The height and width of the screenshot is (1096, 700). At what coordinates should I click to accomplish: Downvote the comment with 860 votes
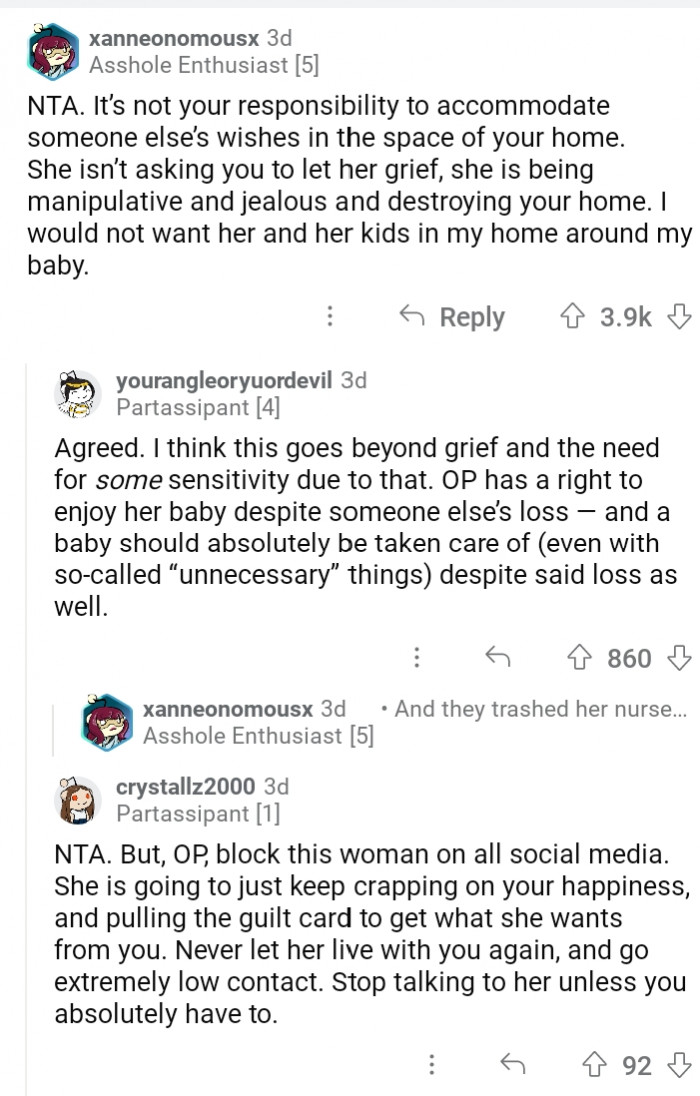click(x=680, y=658)
